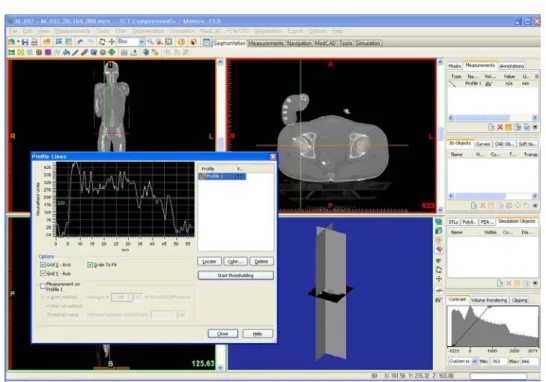The height and width of the screenshot is (382, 546).
Task: Select the pan crosshair tool icon
Action: tap(112, 42)
